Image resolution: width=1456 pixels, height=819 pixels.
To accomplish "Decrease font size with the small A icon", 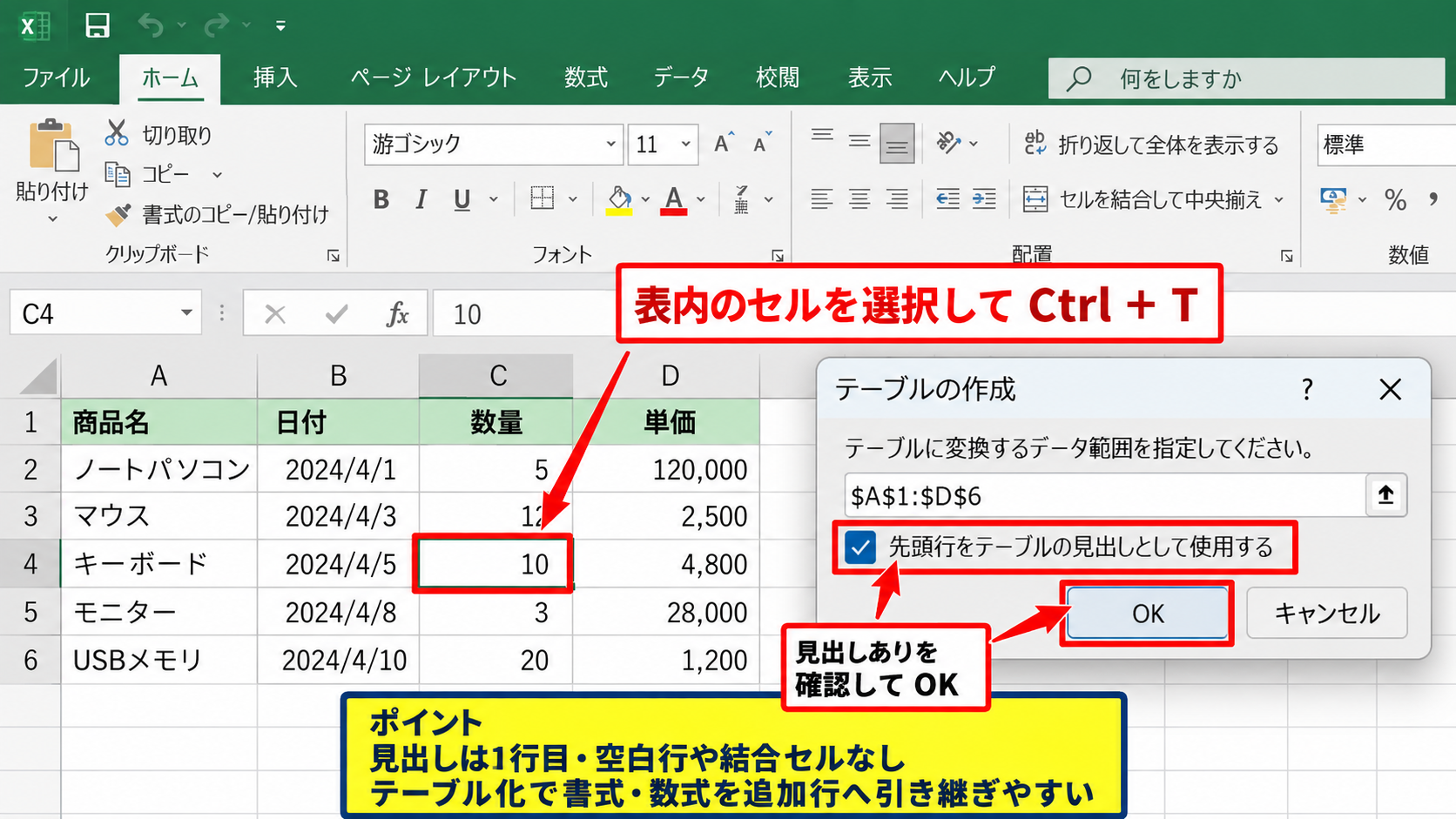I will 763,143.
